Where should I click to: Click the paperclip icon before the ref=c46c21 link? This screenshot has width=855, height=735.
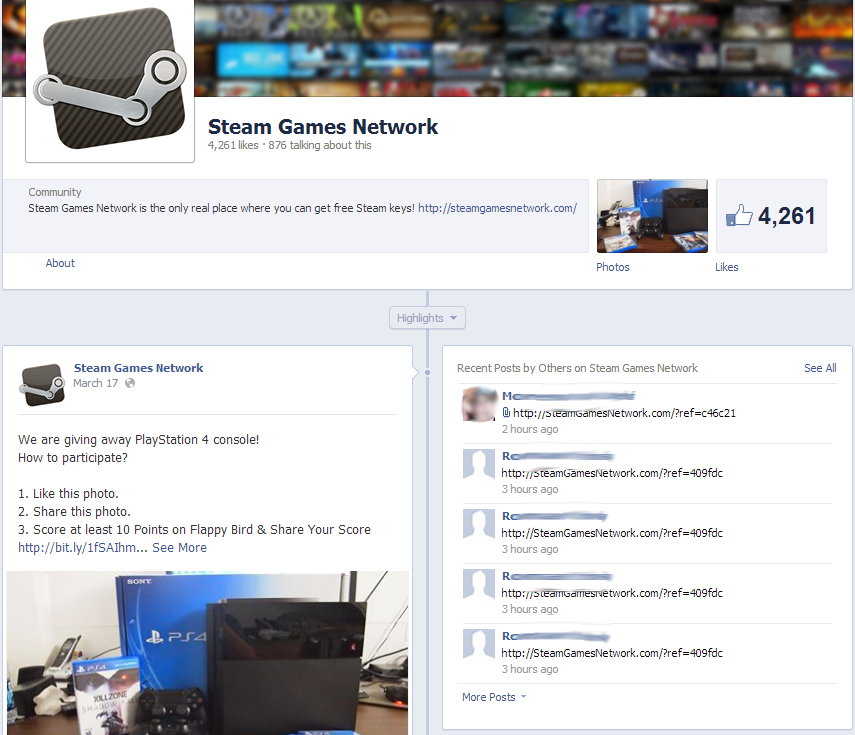tap(506, 413)
